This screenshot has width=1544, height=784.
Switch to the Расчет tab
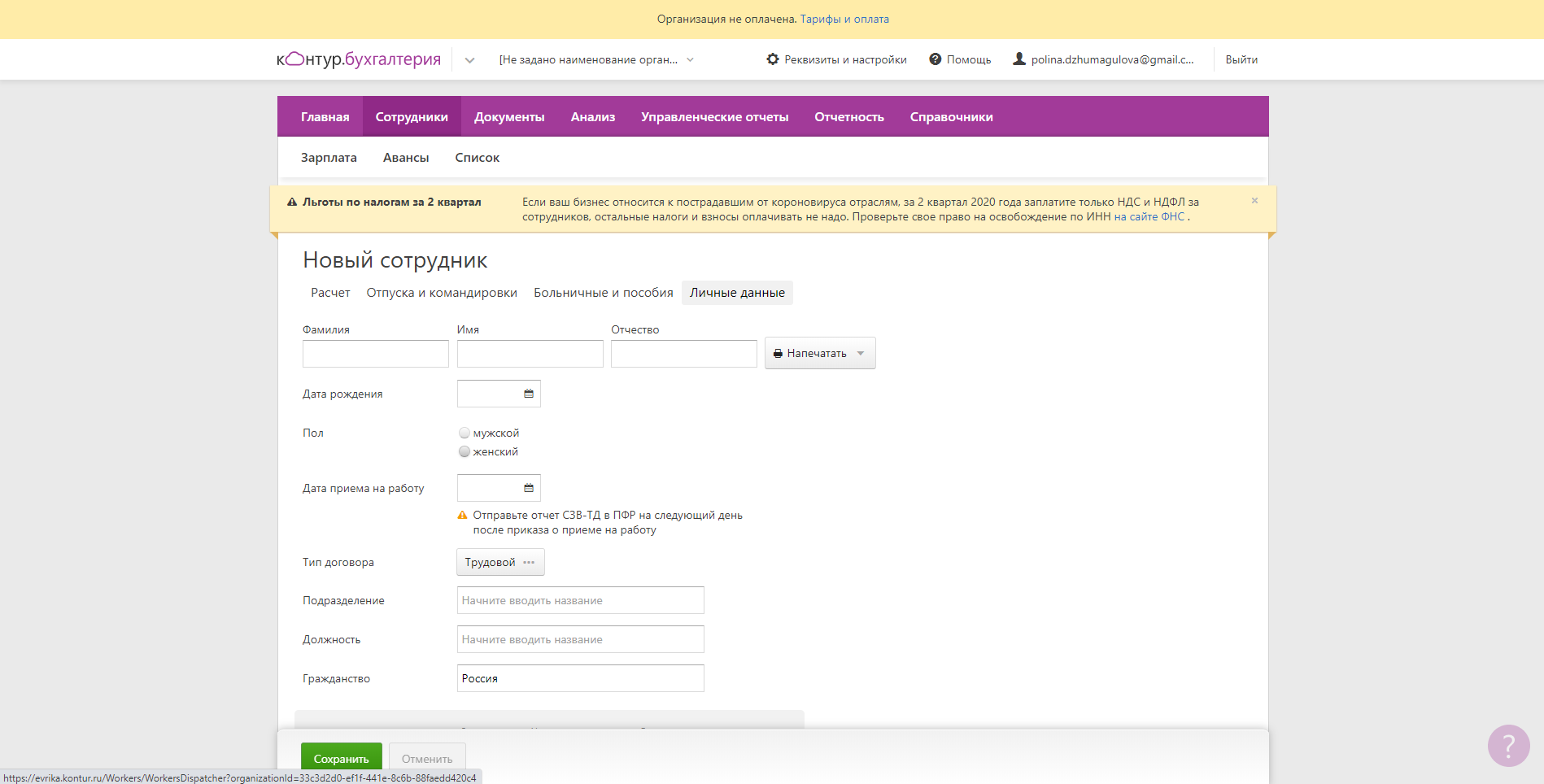pyautogui.click(x=330, y=293)
